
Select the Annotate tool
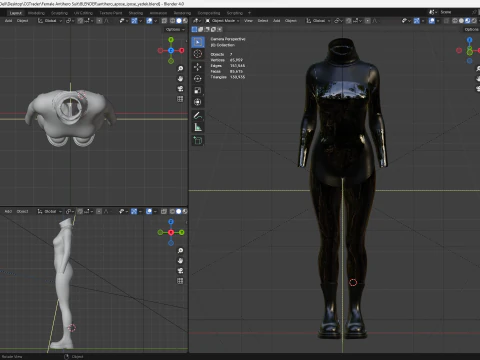point(198,115)
